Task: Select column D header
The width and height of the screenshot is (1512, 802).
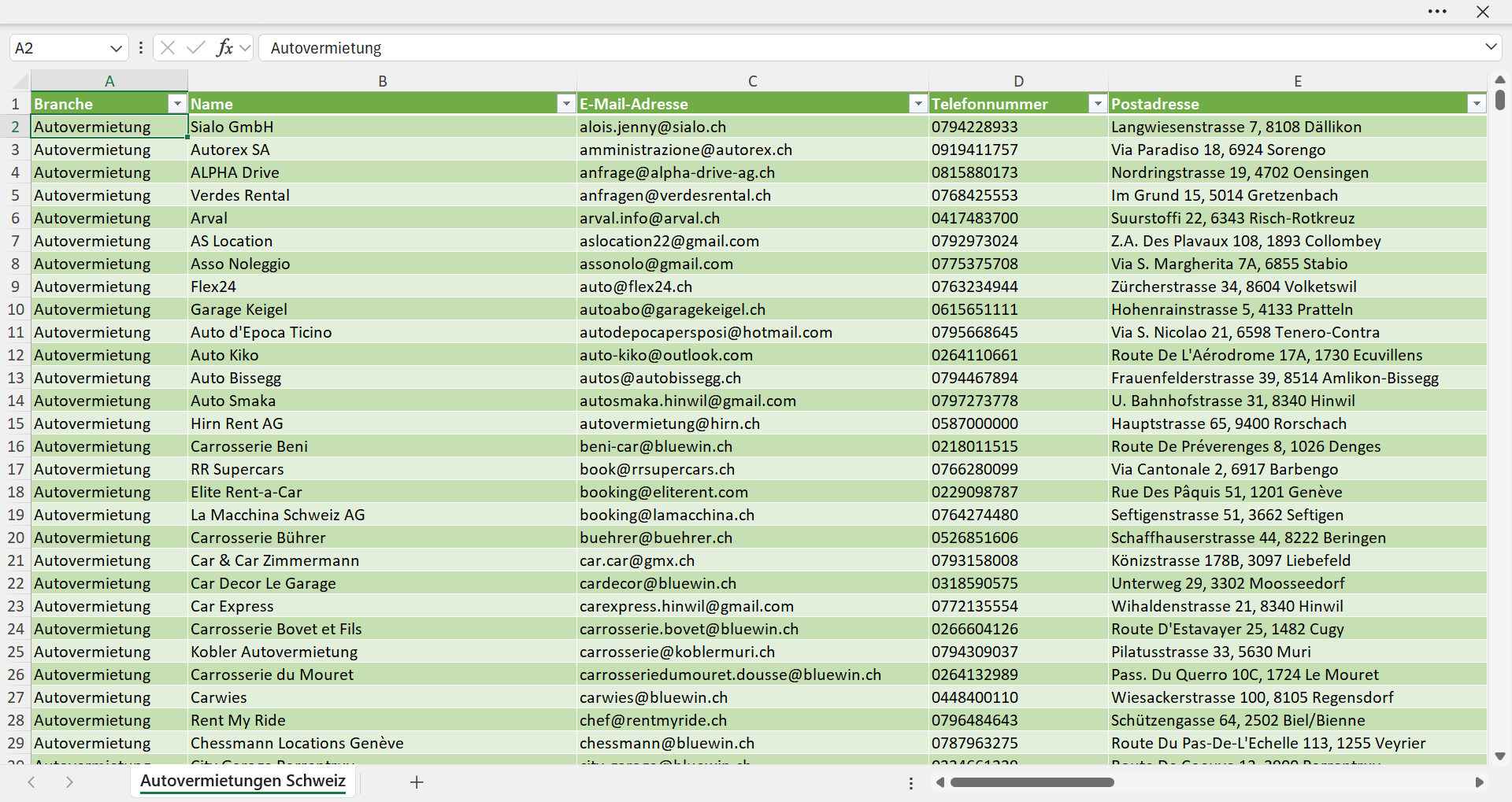Action: (1019, 81)
